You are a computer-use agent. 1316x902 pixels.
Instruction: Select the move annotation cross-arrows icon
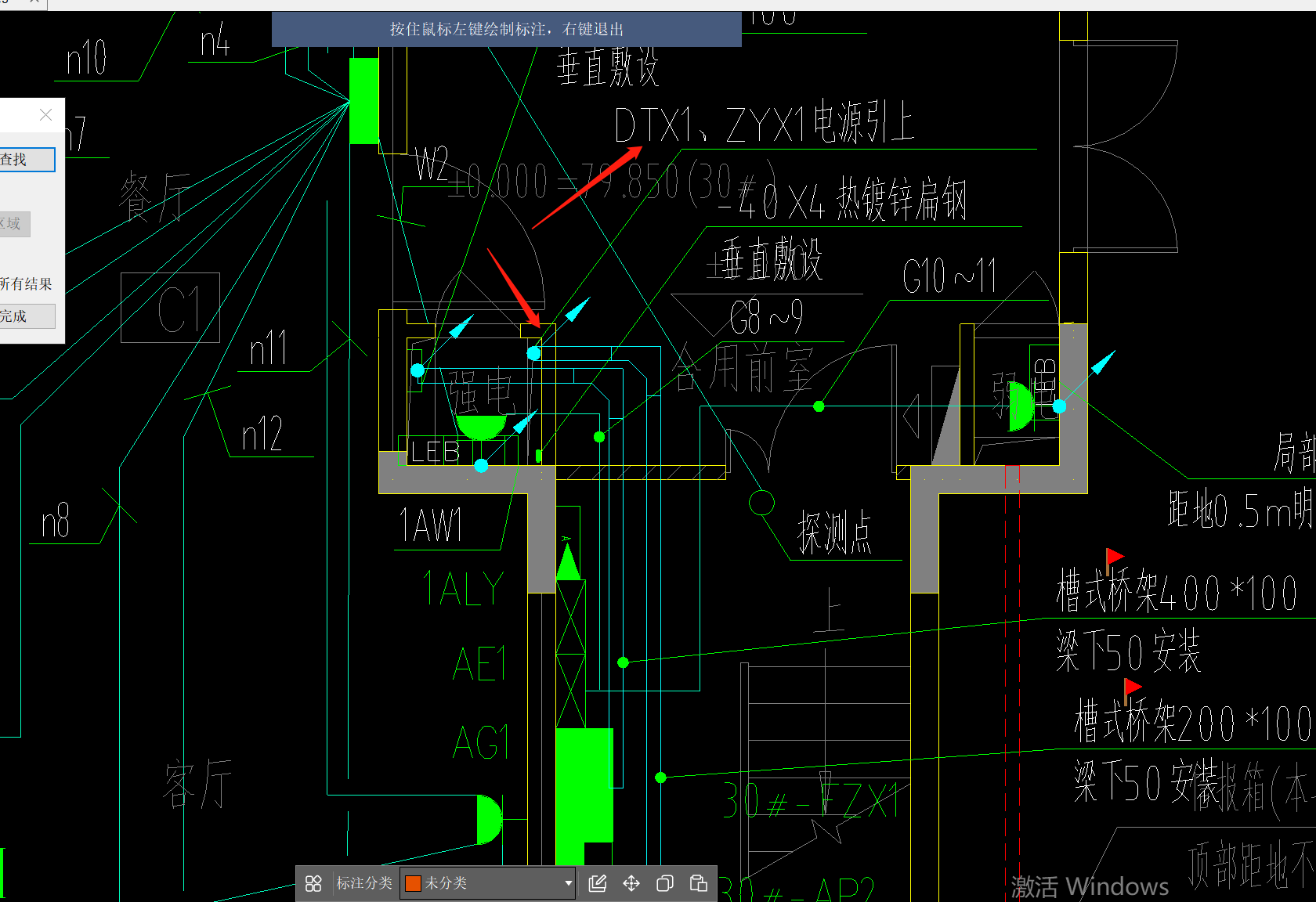[x=631, y=883]
